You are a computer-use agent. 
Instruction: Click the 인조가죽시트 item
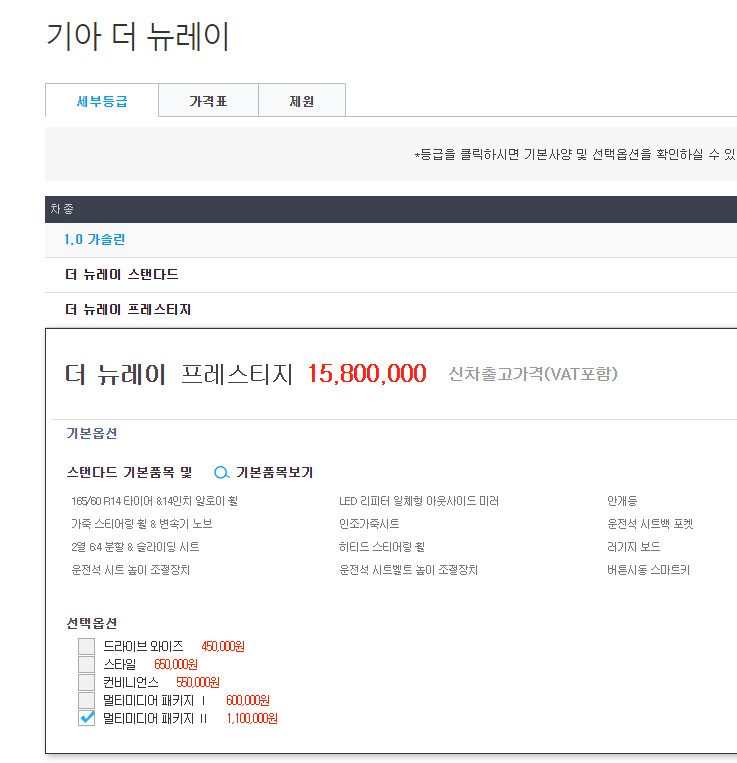point(369,524)
